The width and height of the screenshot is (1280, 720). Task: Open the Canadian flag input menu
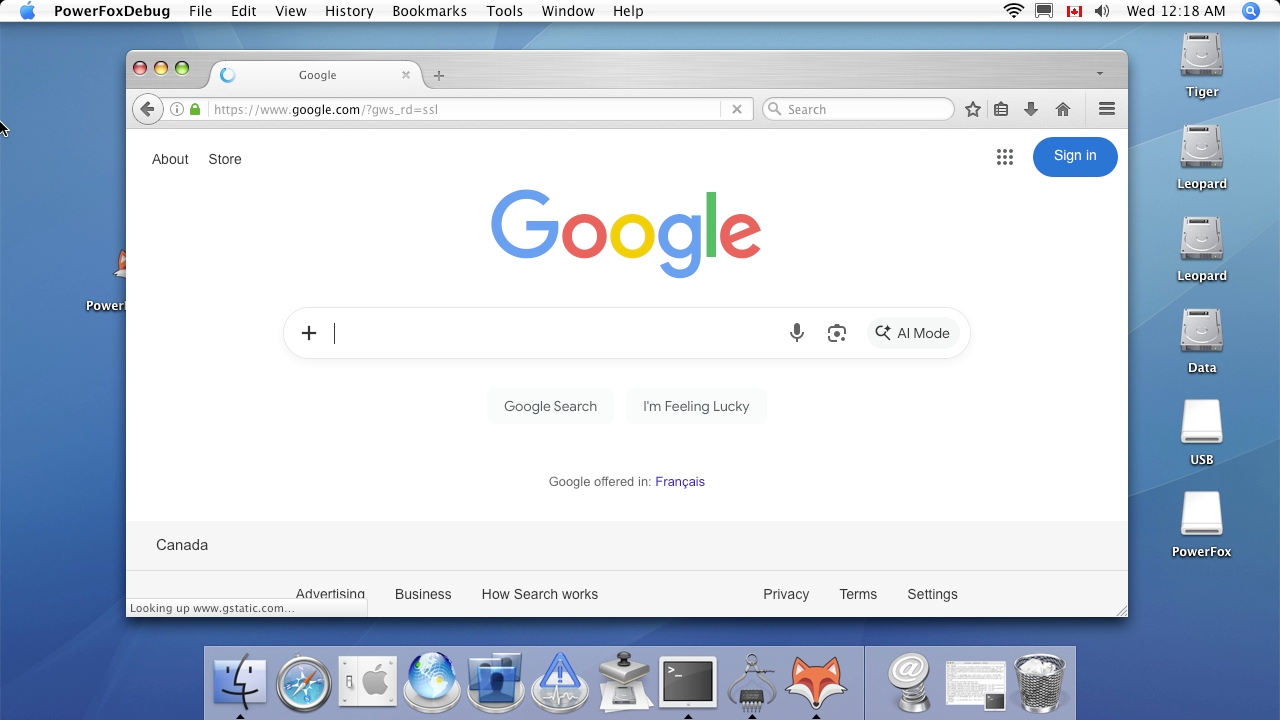(1074, 11)
